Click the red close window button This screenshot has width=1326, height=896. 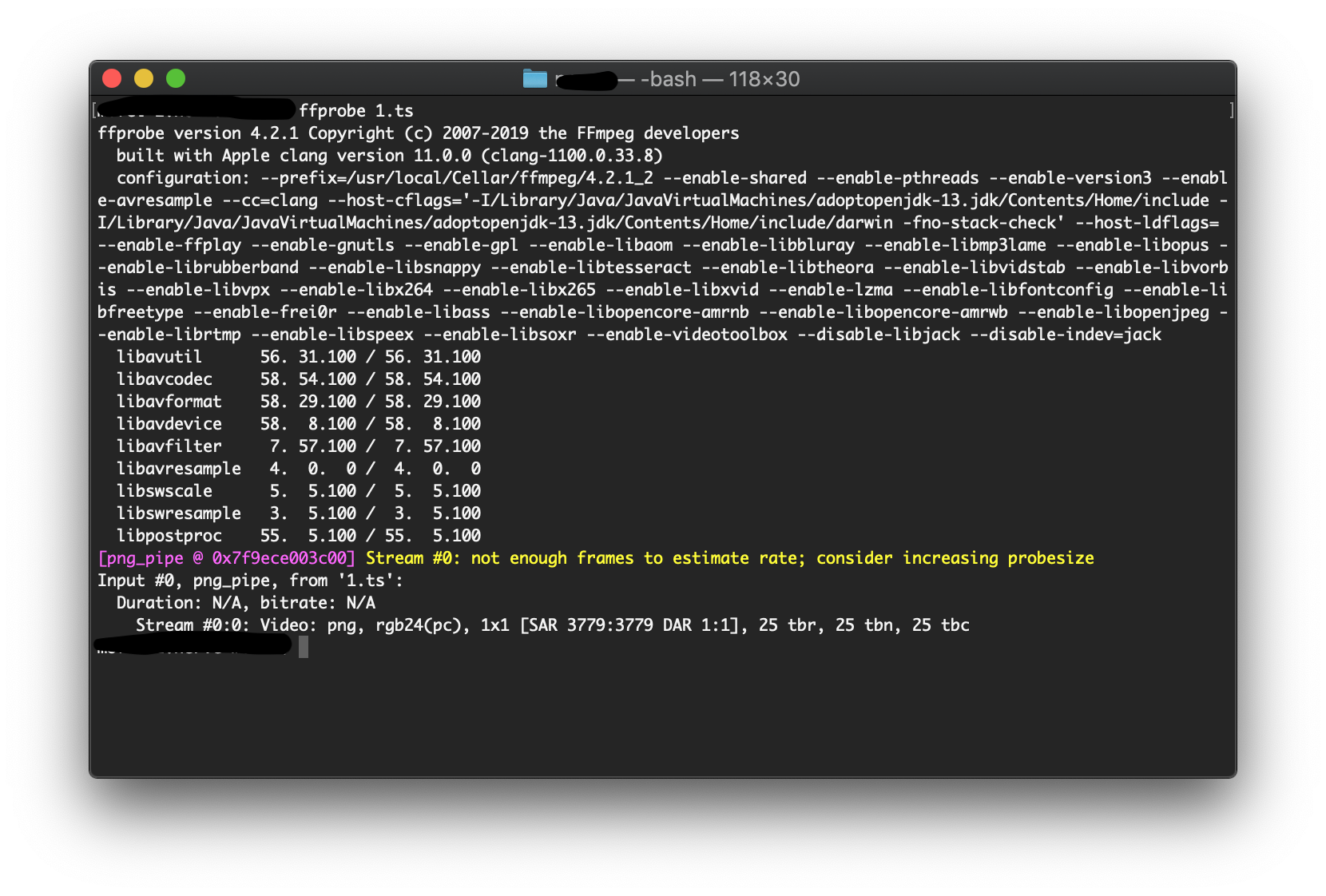pyautogui.click(x=112, y=78)
